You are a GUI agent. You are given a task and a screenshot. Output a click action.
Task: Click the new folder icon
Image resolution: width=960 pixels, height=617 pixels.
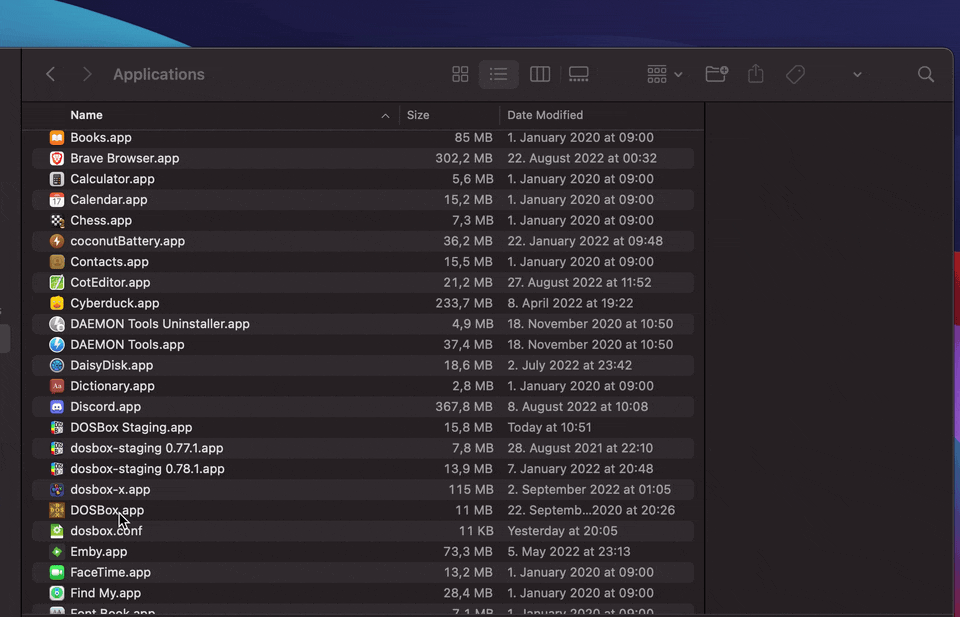pyautogui.click(x=716, y=74)
